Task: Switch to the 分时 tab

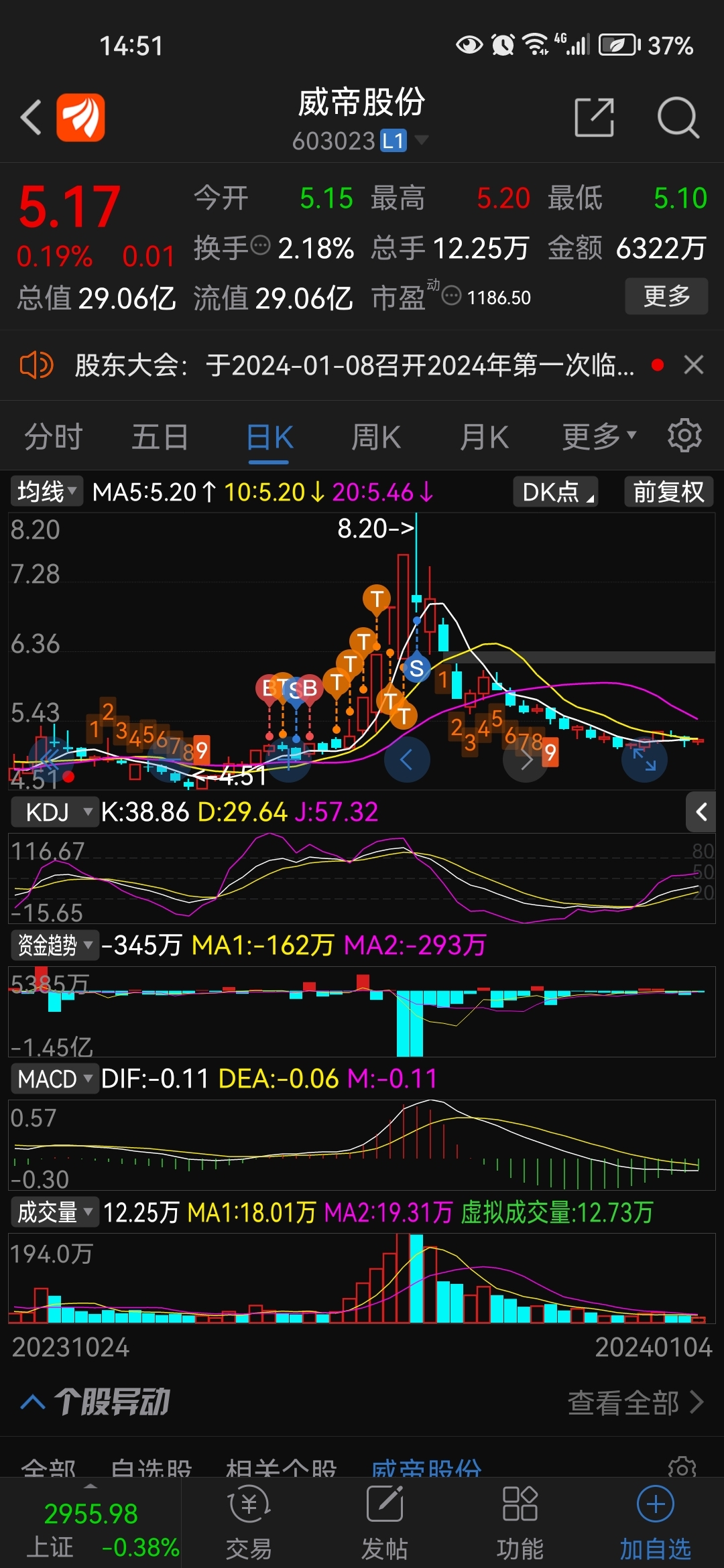Action: pyautogui.click(x=54, y=437)
